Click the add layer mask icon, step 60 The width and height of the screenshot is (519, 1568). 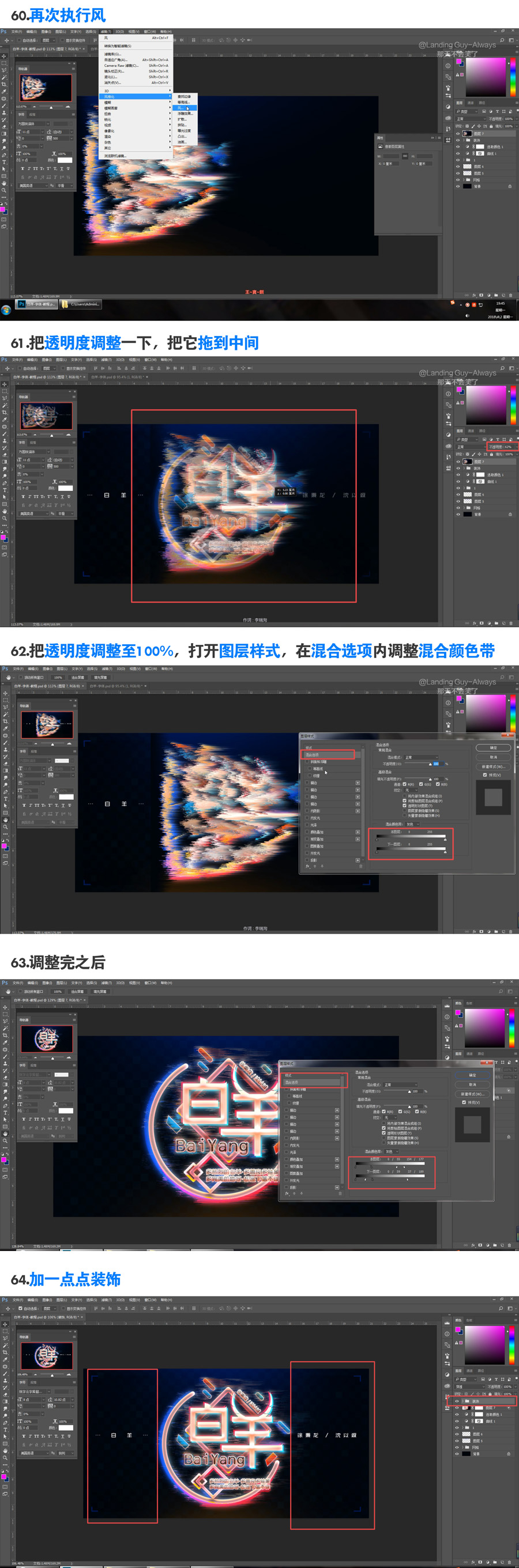482,295
